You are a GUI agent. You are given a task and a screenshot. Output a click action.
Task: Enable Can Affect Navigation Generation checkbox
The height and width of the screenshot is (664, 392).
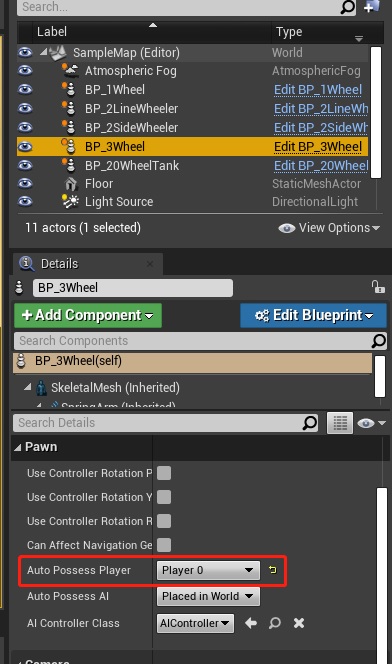tap(164, 545)
